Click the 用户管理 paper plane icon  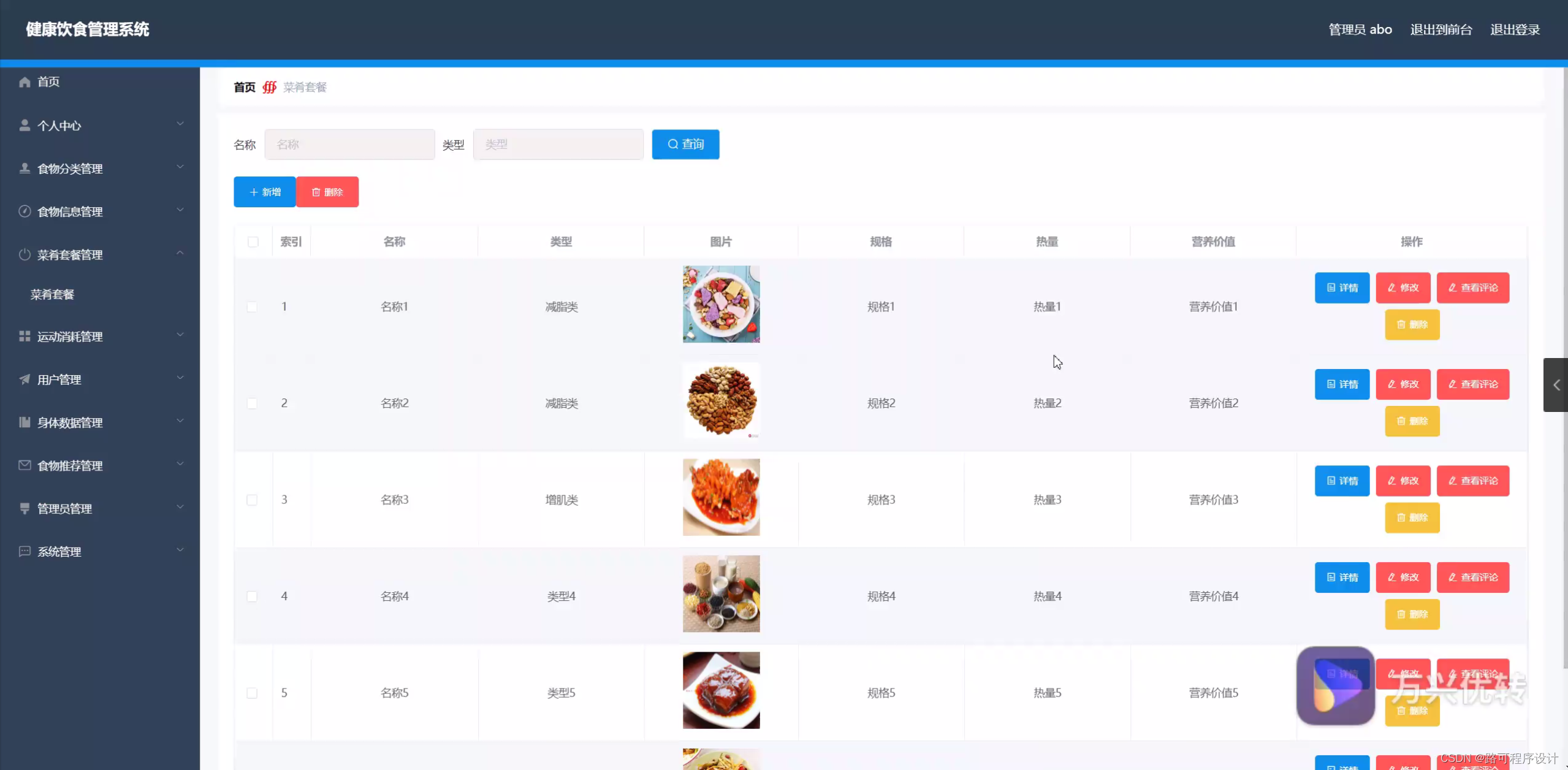coord(25,379)
